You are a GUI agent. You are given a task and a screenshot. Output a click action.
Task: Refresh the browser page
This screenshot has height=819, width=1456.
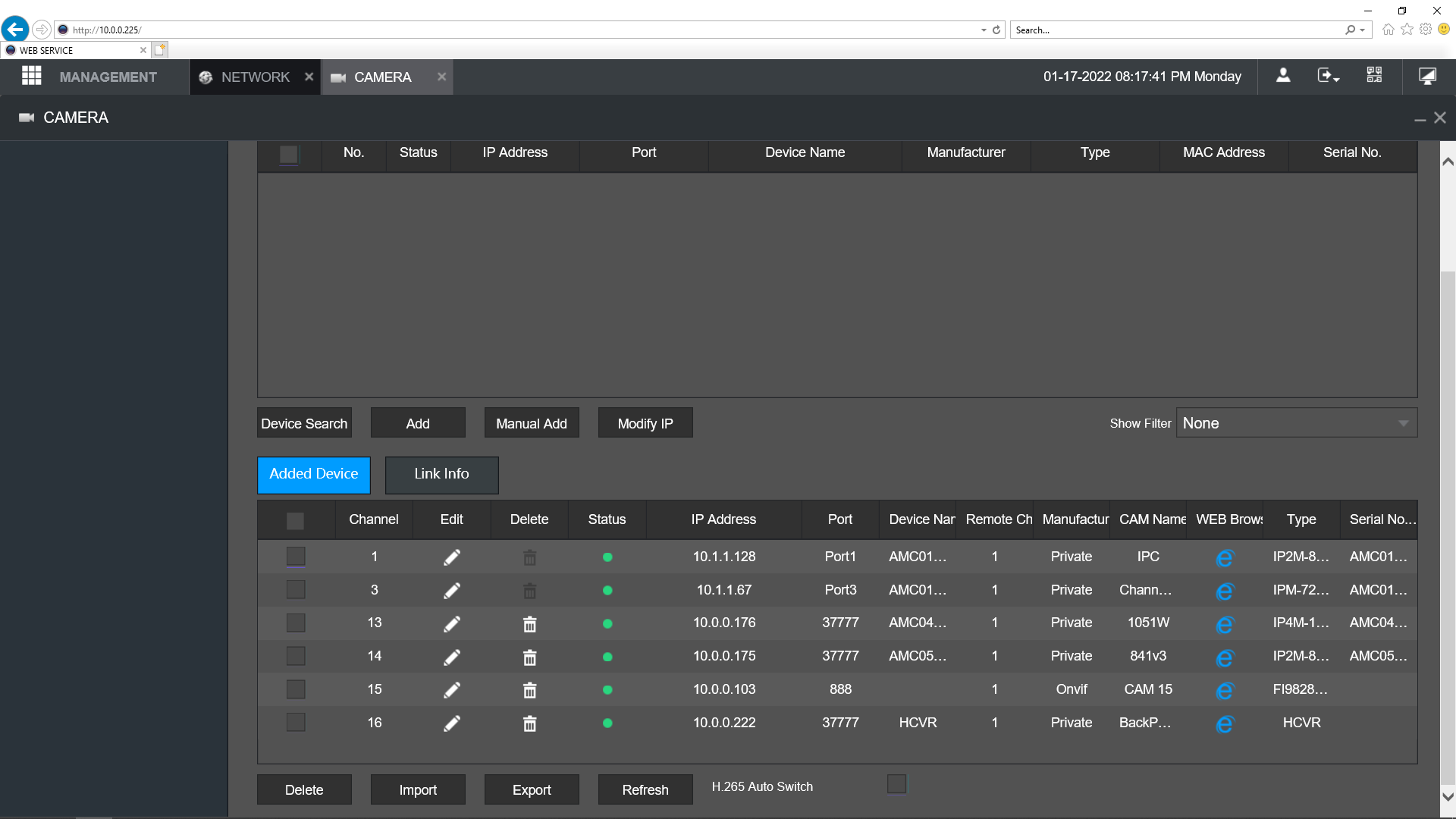coord(996,30)
